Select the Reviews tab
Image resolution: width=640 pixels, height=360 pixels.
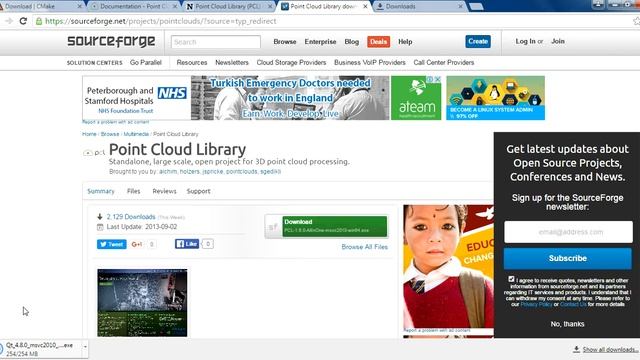pyautogui.click(x=164, y=191)
